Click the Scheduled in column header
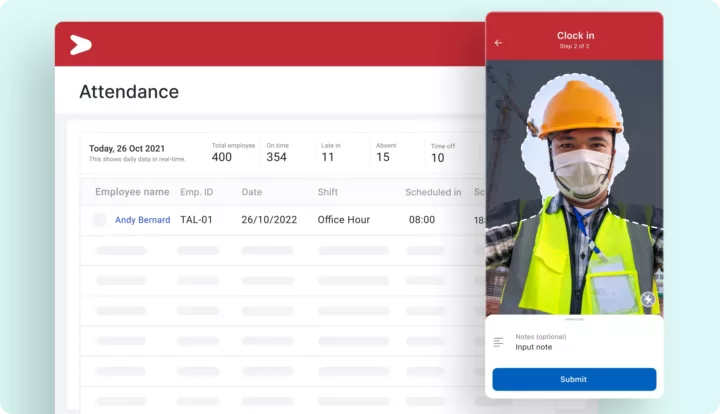This screenshot has height=414, width=720. [433, 192]
